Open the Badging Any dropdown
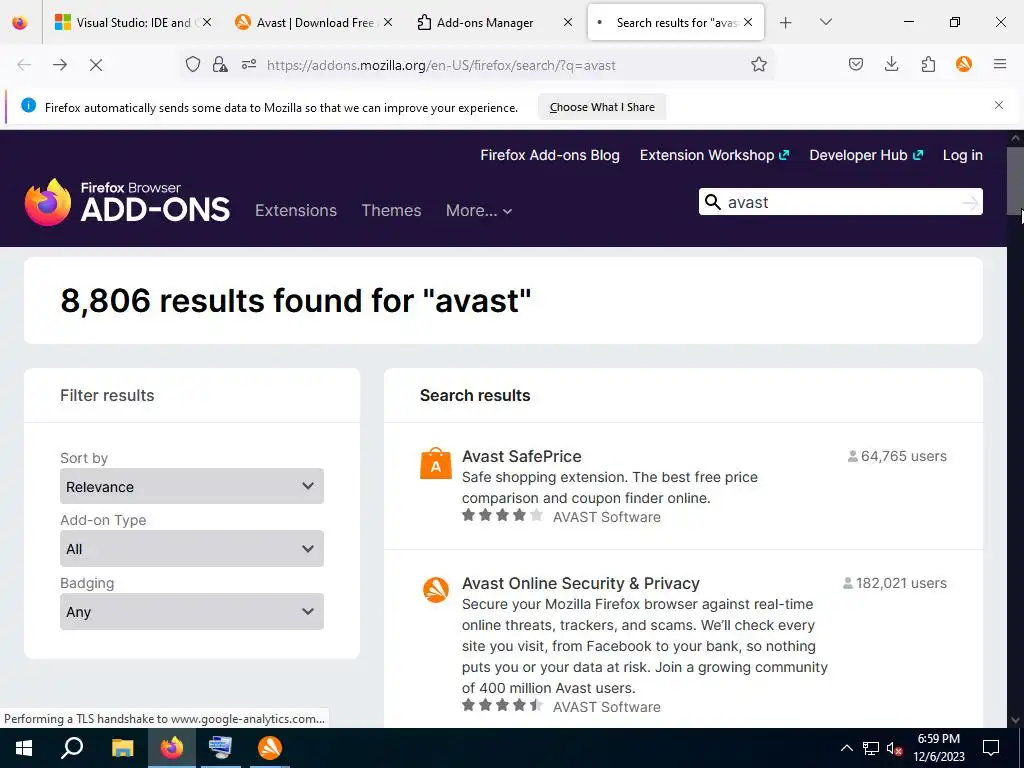Screen dimensions: 1024x768 pyautogui.click(x=192, y=611)
